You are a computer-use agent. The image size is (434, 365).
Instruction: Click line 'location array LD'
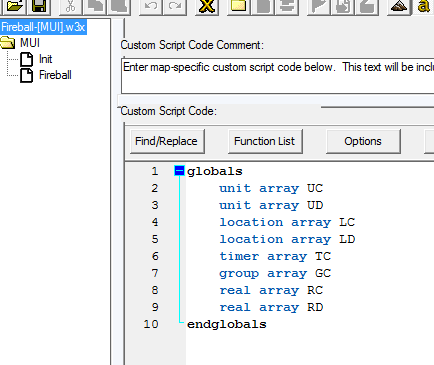287,239
